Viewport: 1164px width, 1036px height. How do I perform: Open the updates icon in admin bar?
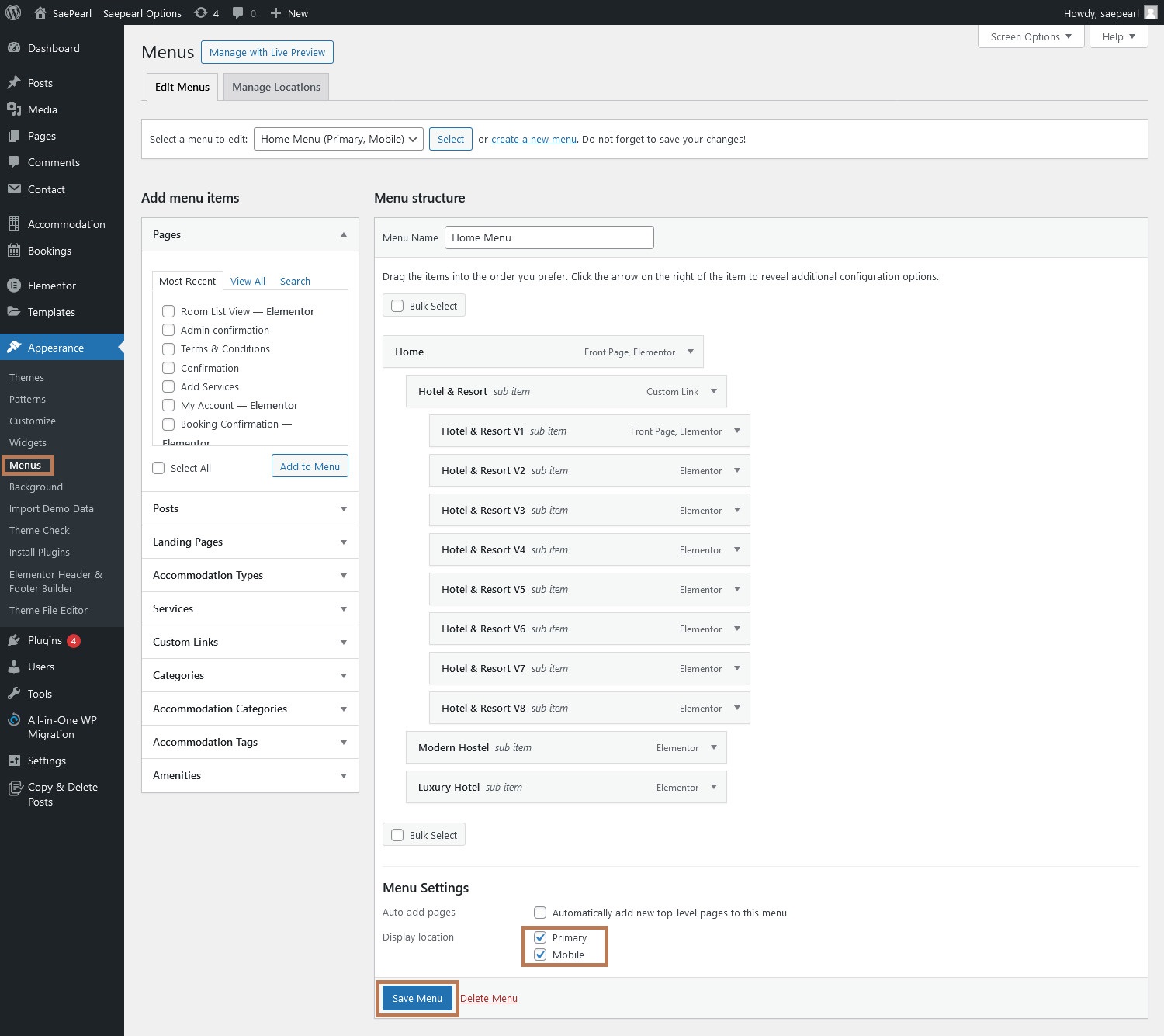(x=201, y=12)
